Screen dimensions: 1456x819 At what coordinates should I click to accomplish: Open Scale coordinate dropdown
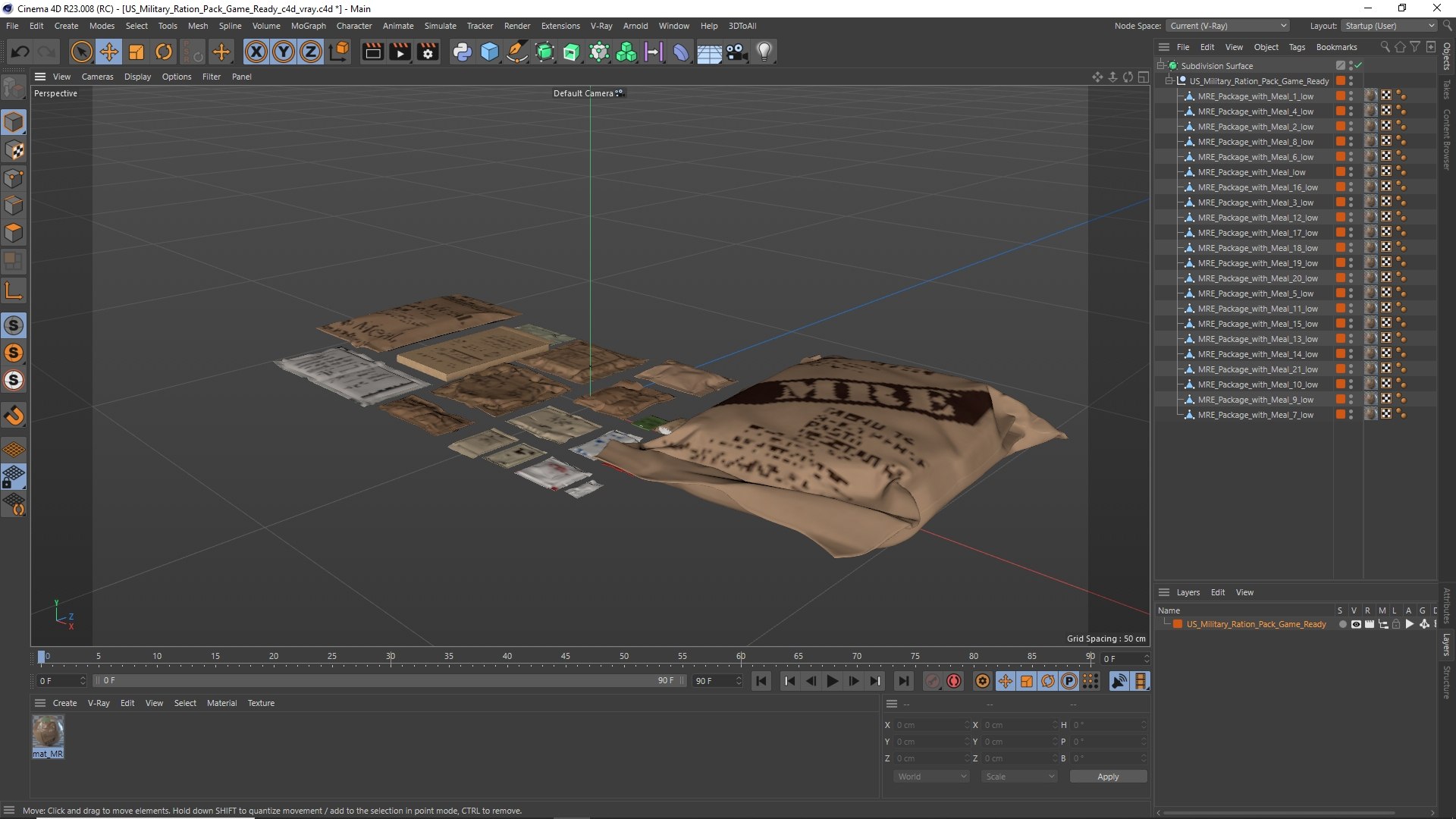tap(1019, 777)
